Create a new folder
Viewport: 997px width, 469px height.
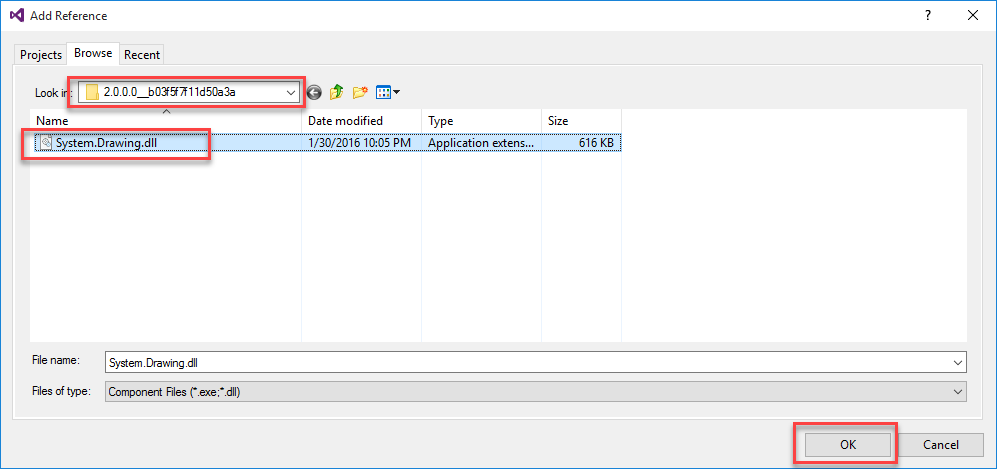point(360,92)
